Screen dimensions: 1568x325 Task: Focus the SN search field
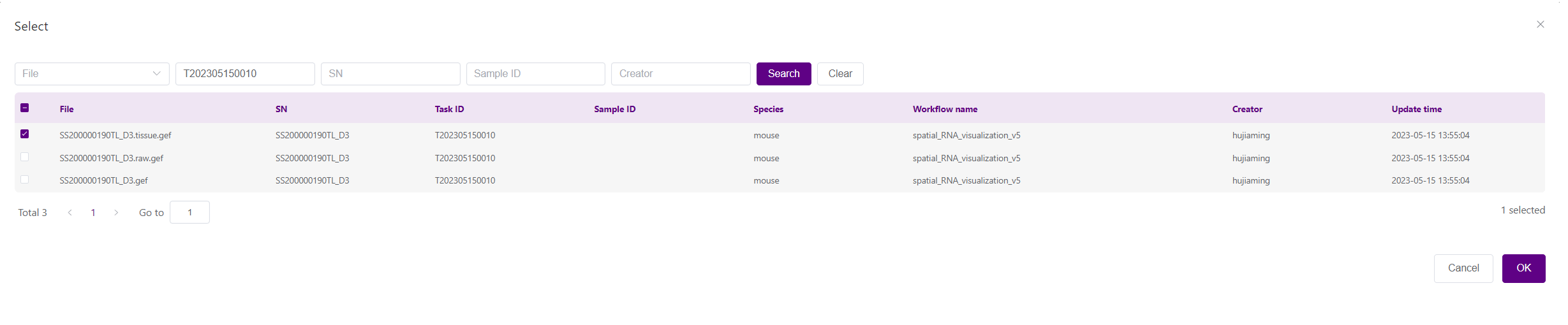tap(390, 74)
